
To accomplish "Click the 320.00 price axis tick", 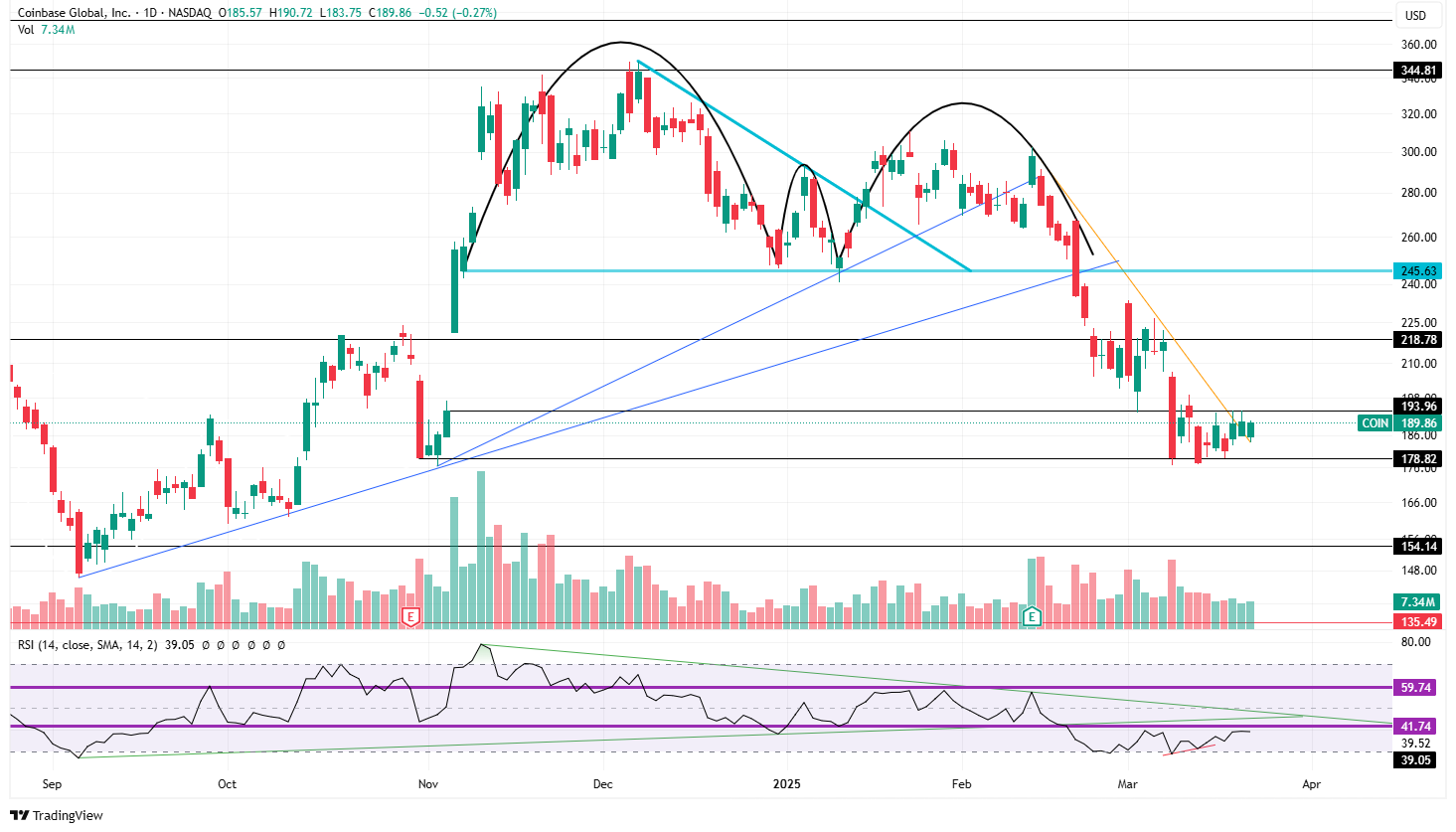I will point(1418,114).
